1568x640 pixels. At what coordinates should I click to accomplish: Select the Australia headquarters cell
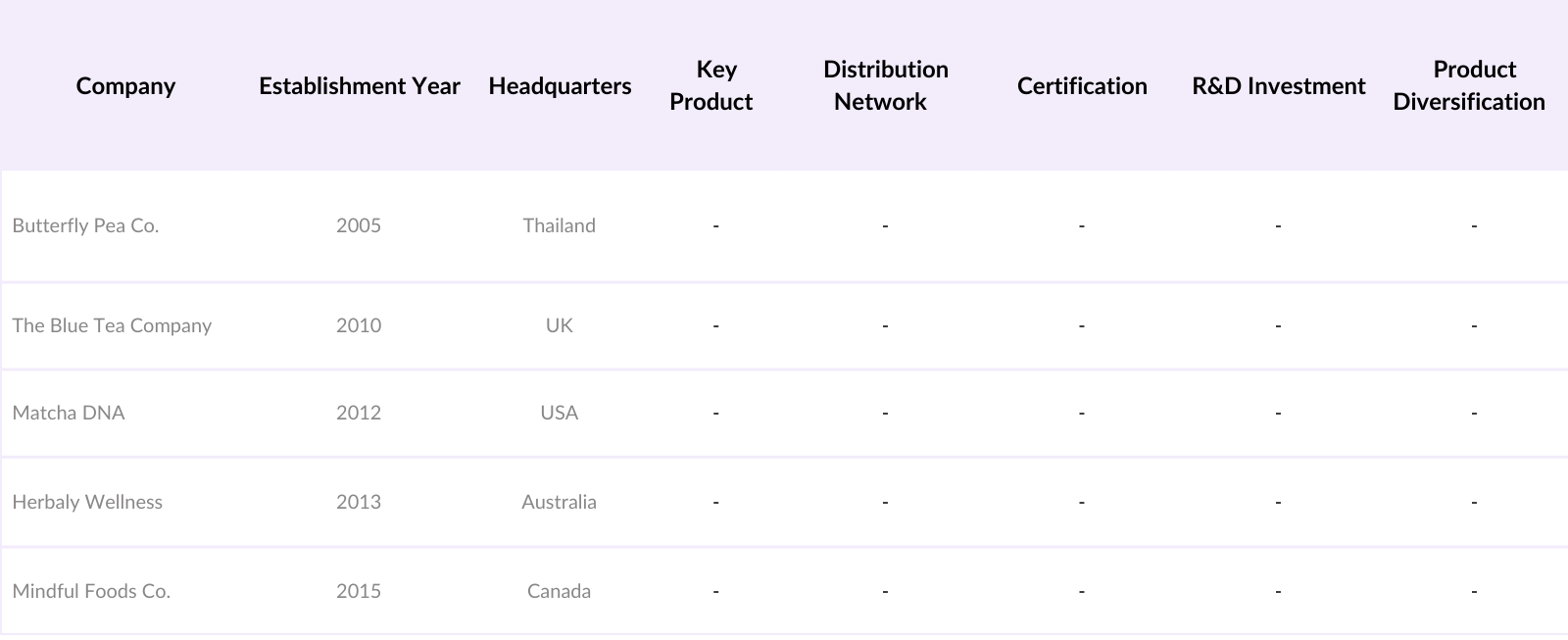coord(559,502)
